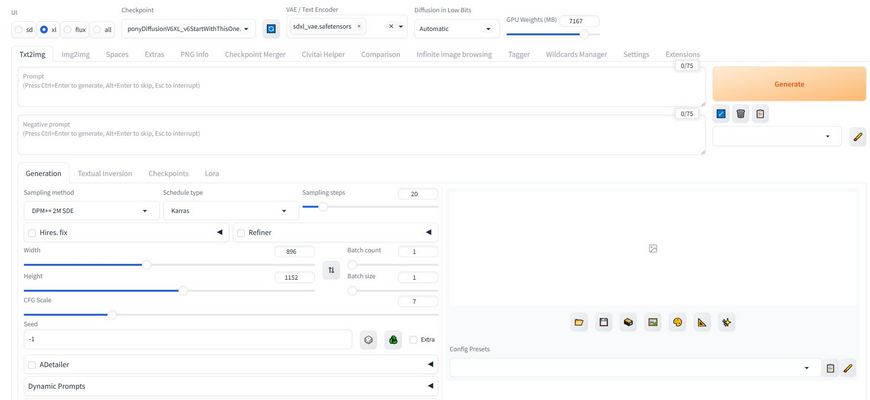870x400 pixels.
Task: Click the GPU Weights slider
Action: [x=553, y=34]
